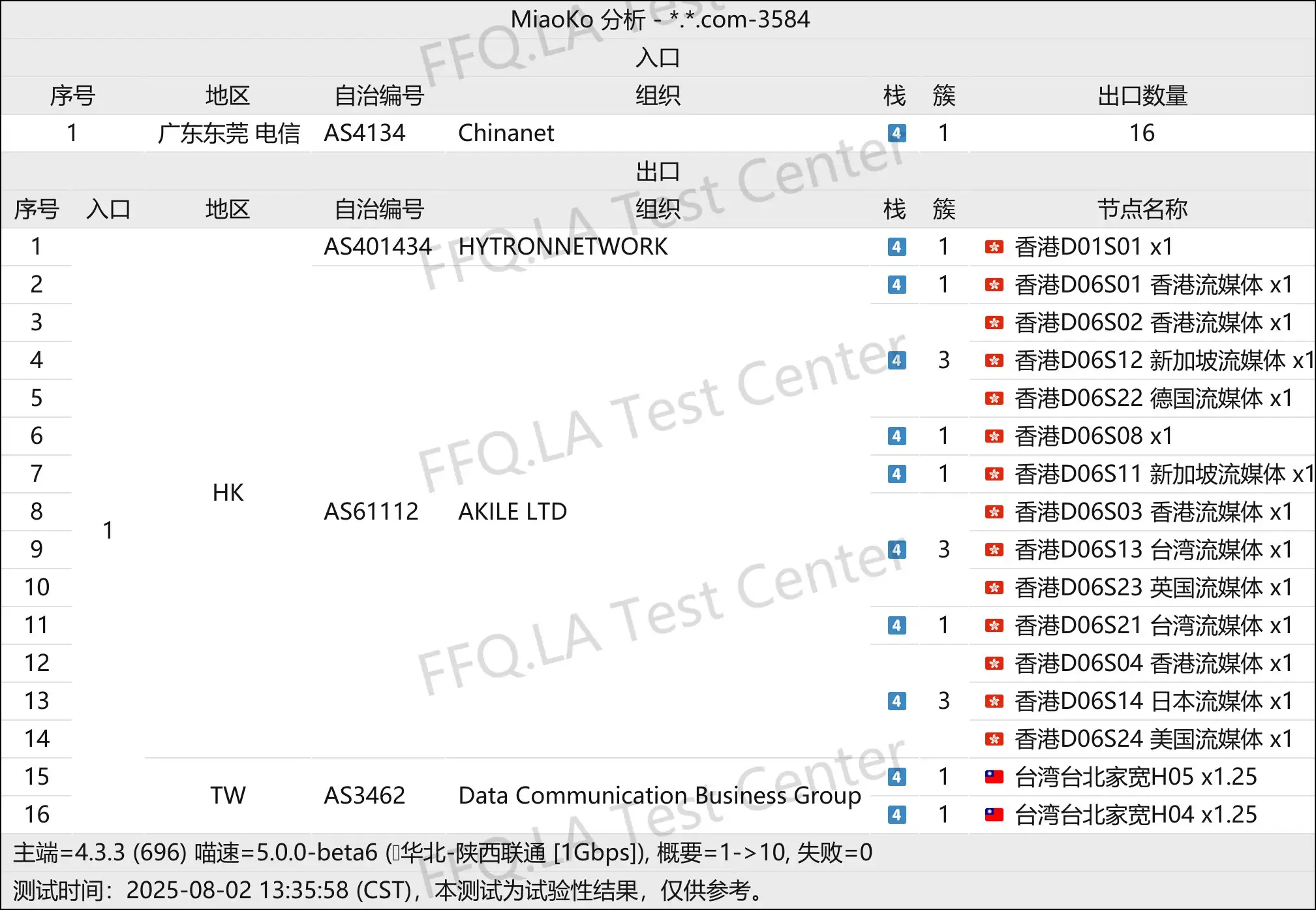Click the IPv4 badge for 香港D01S01

click(x=896, y=247)
